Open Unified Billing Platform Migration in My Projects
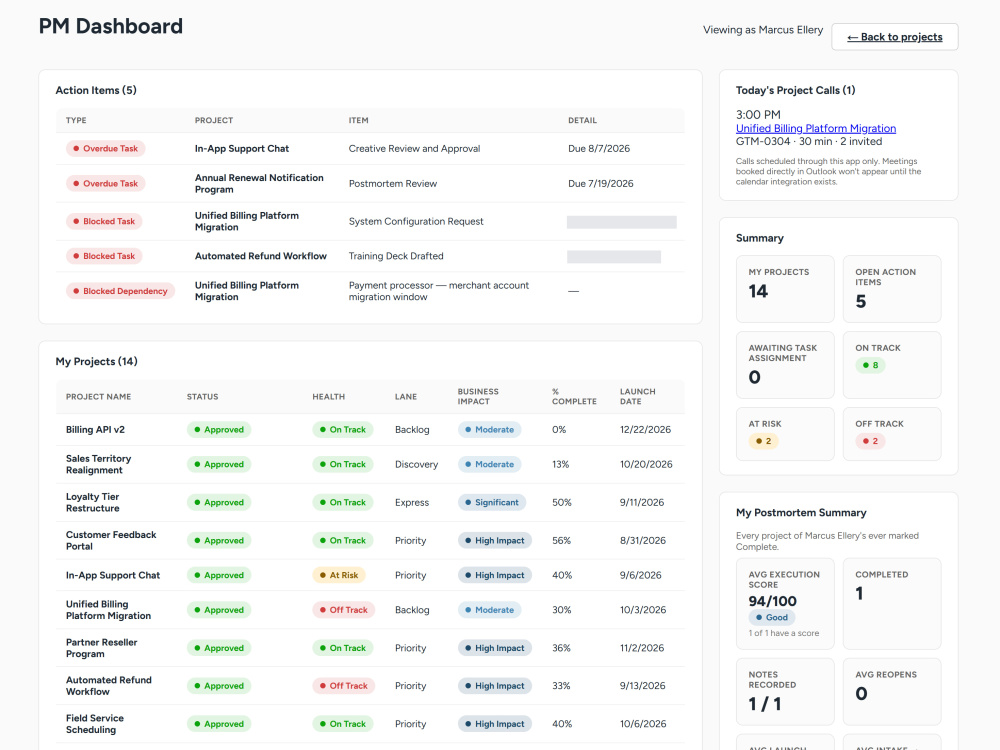Viewport: 1000px width, 750px height. 108,610
